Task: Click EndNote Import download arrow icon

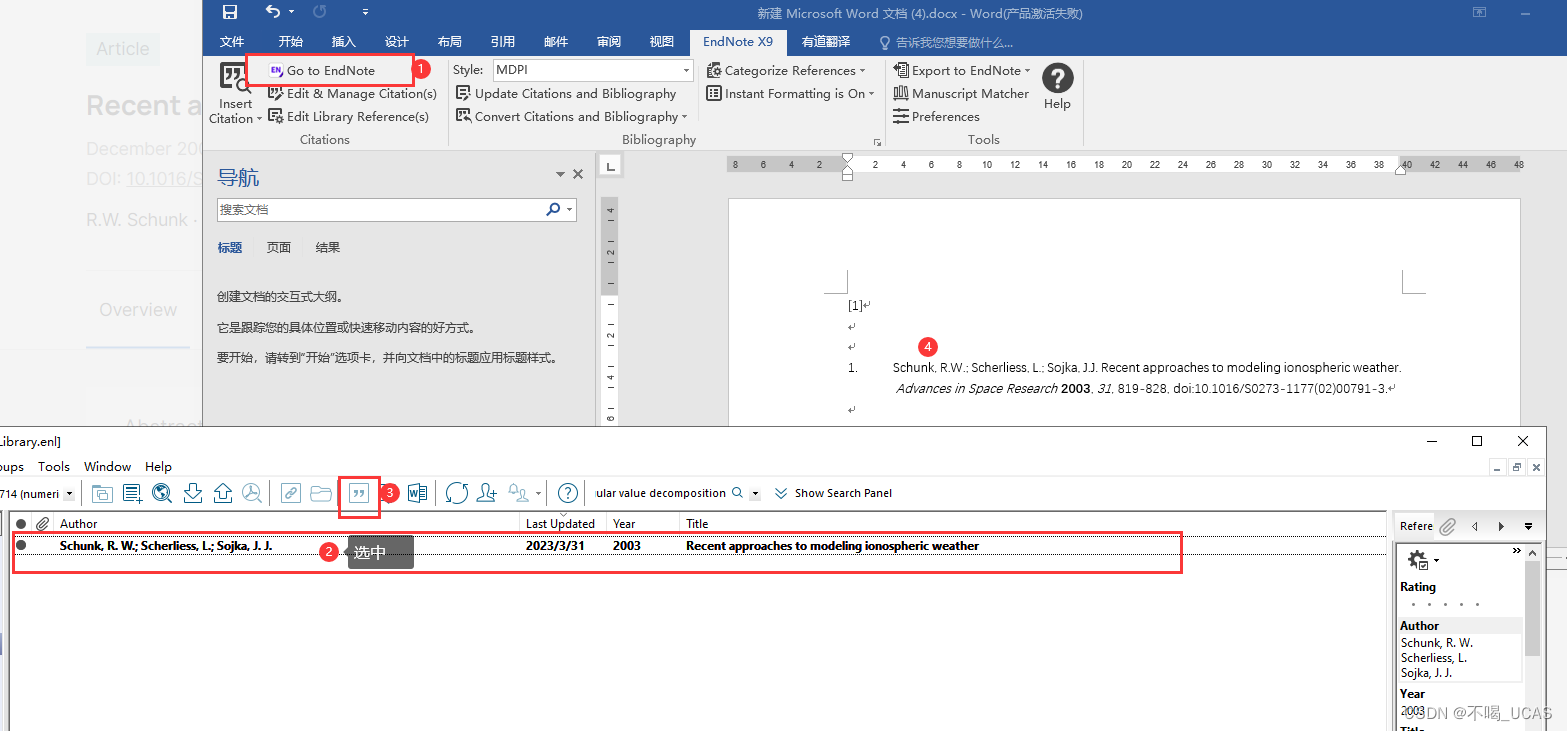Action: (x=193, y=493)
